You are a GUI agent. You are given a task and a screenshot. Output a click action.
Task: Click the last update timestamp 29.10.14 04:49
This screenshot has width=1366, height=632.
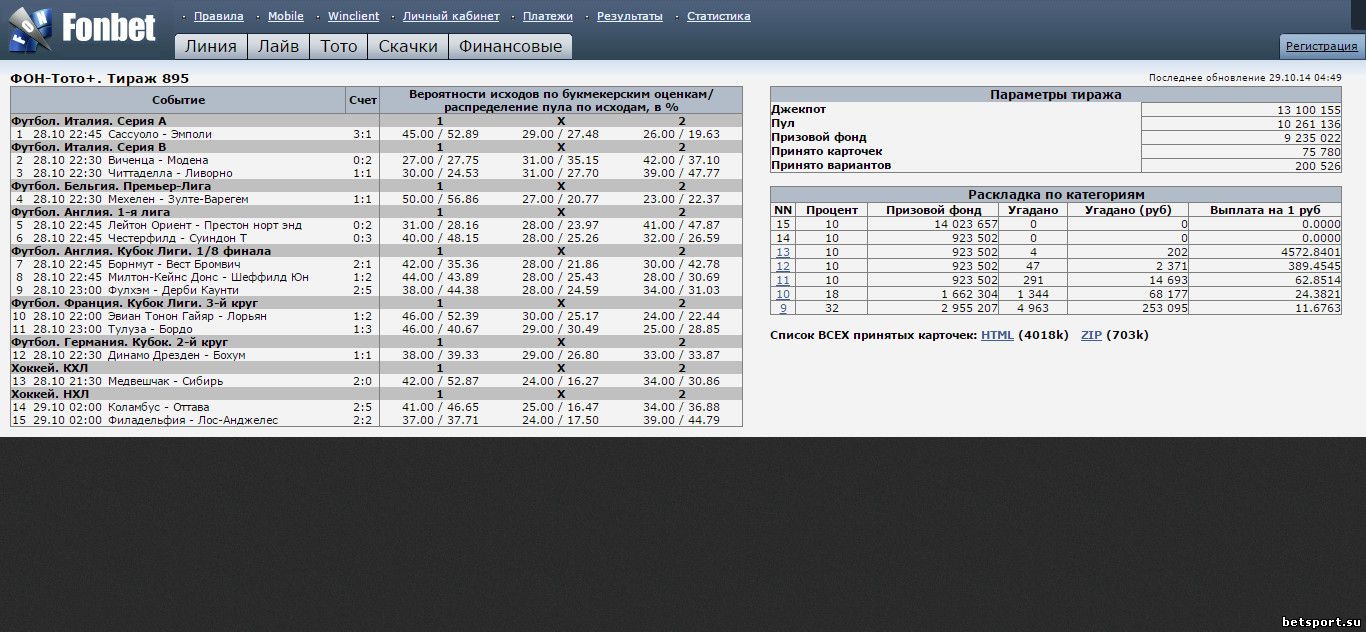(x=1305, y=77)
